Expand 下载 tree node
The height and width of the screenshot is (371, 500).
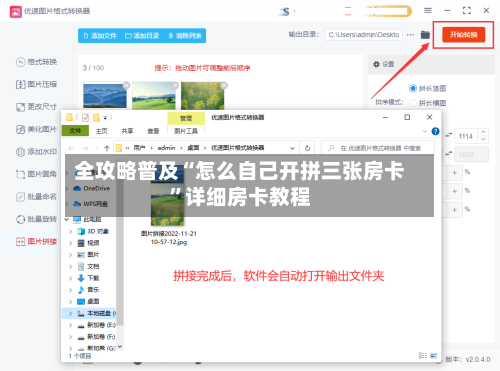click(x=70, y=278)
